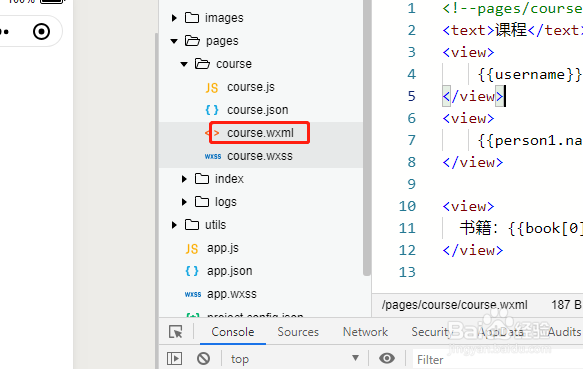
Task: Open the app.json file
Action: click(230, 271)
